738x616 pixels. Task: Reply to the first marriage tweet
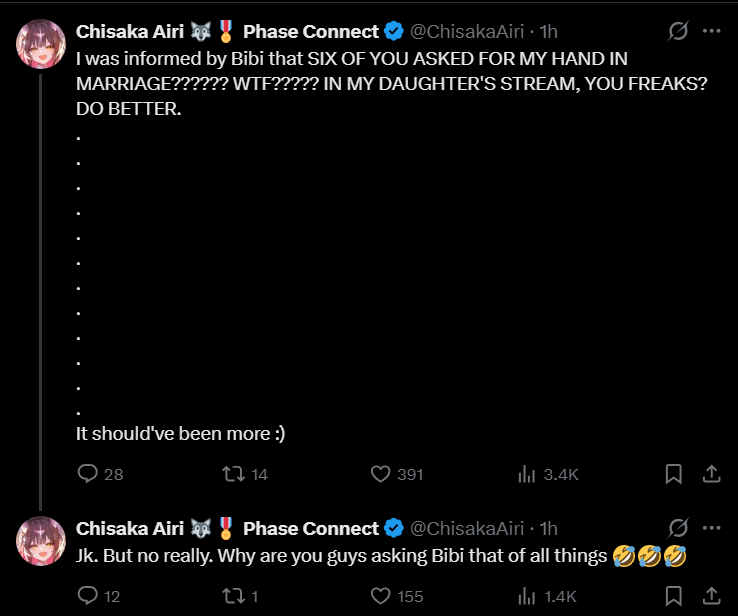[x=88, y=474]
